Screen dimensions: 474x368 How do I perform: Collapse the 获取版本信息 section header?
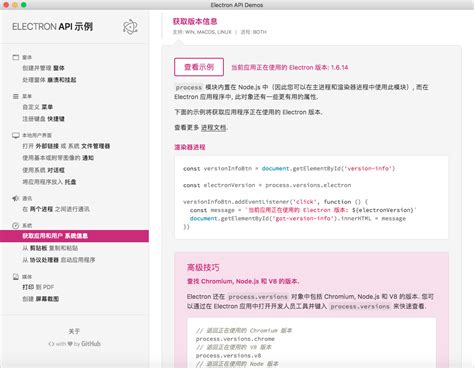(195, 21)
